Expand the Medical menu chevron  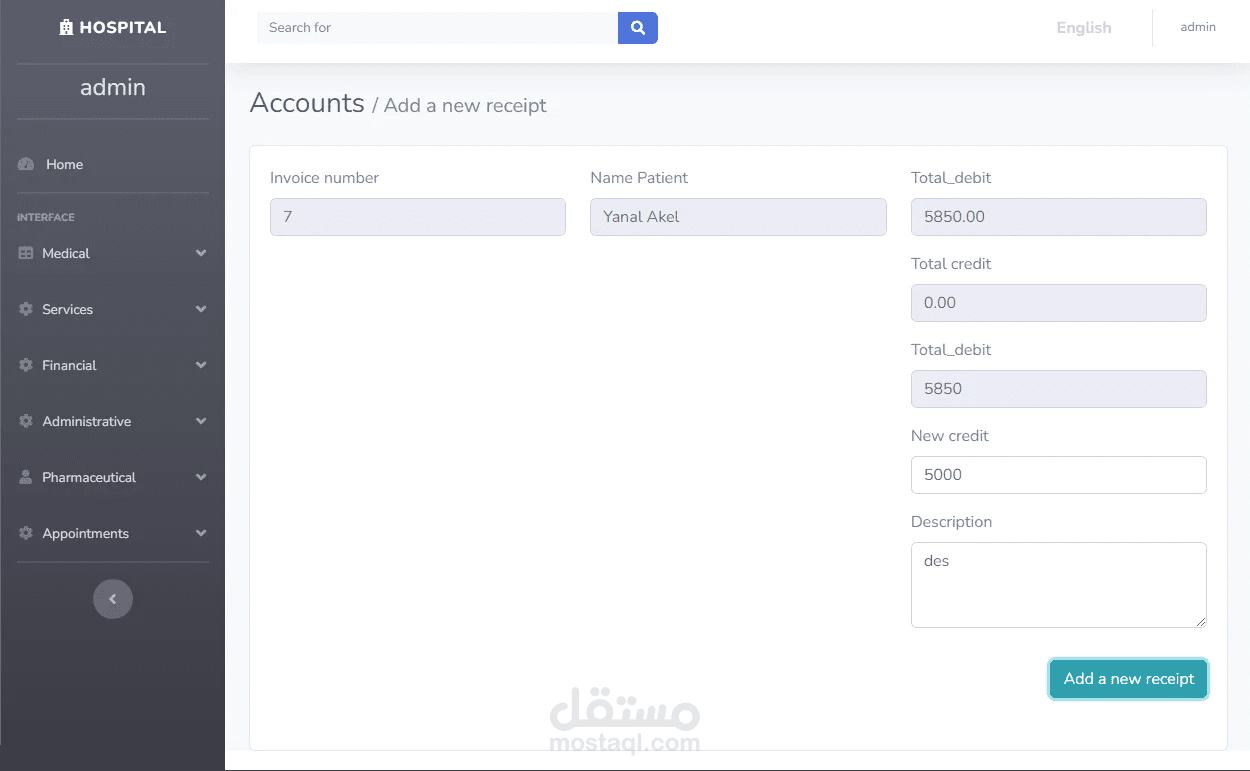pyautogui.click(x=201, y=254)
